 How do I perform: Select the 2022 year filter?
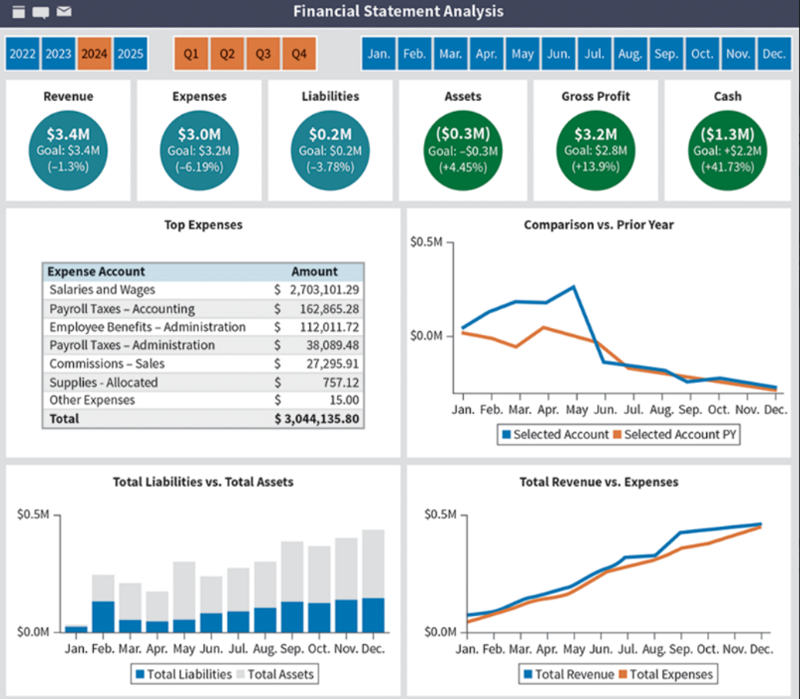pyautogui.click(x=22, y=53)
